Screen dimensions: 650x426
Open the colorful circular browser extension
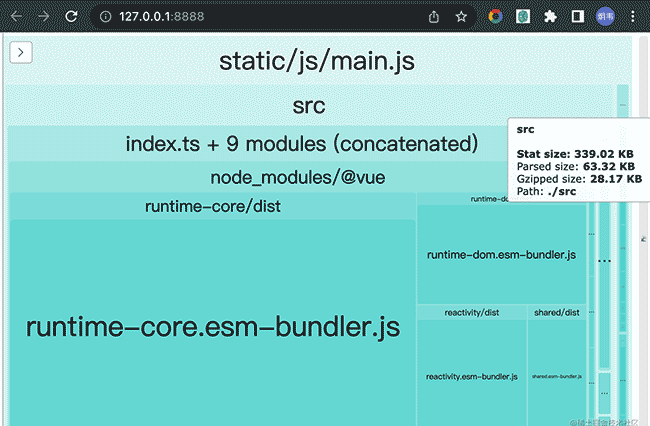tap(495, 17)
